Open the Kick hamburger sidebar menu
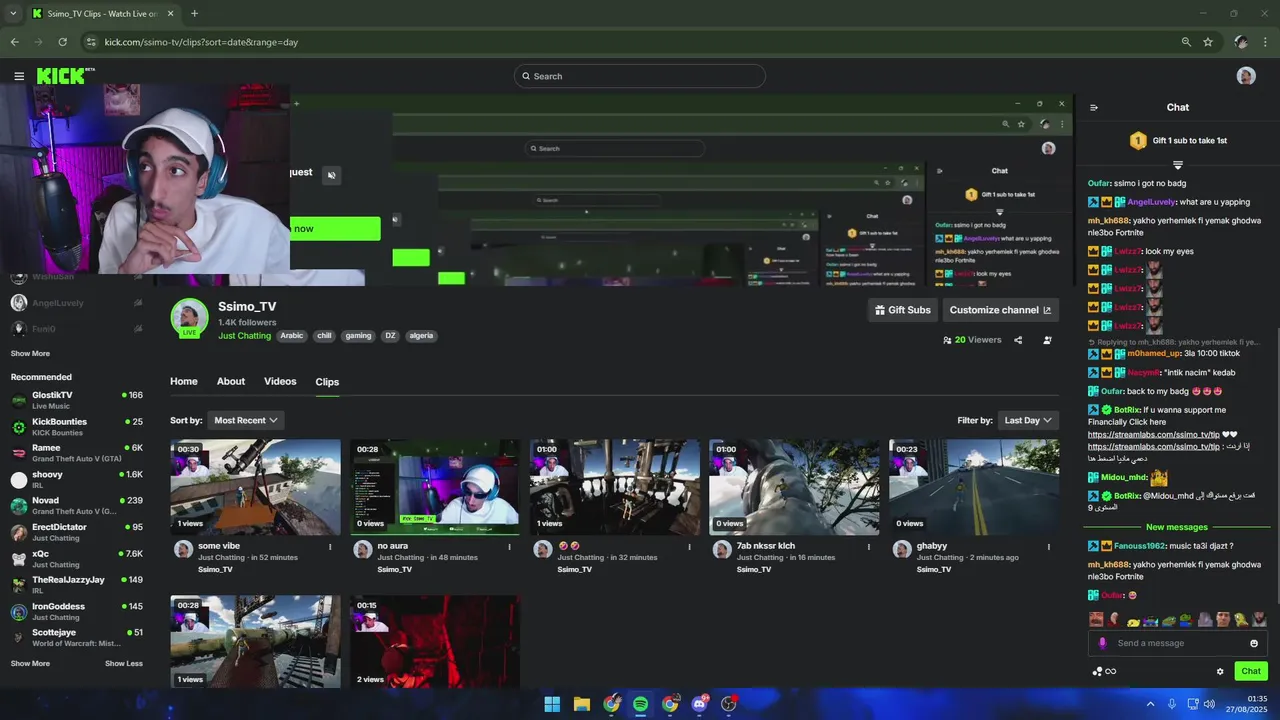1280x720 pixels. pos(19,76)
